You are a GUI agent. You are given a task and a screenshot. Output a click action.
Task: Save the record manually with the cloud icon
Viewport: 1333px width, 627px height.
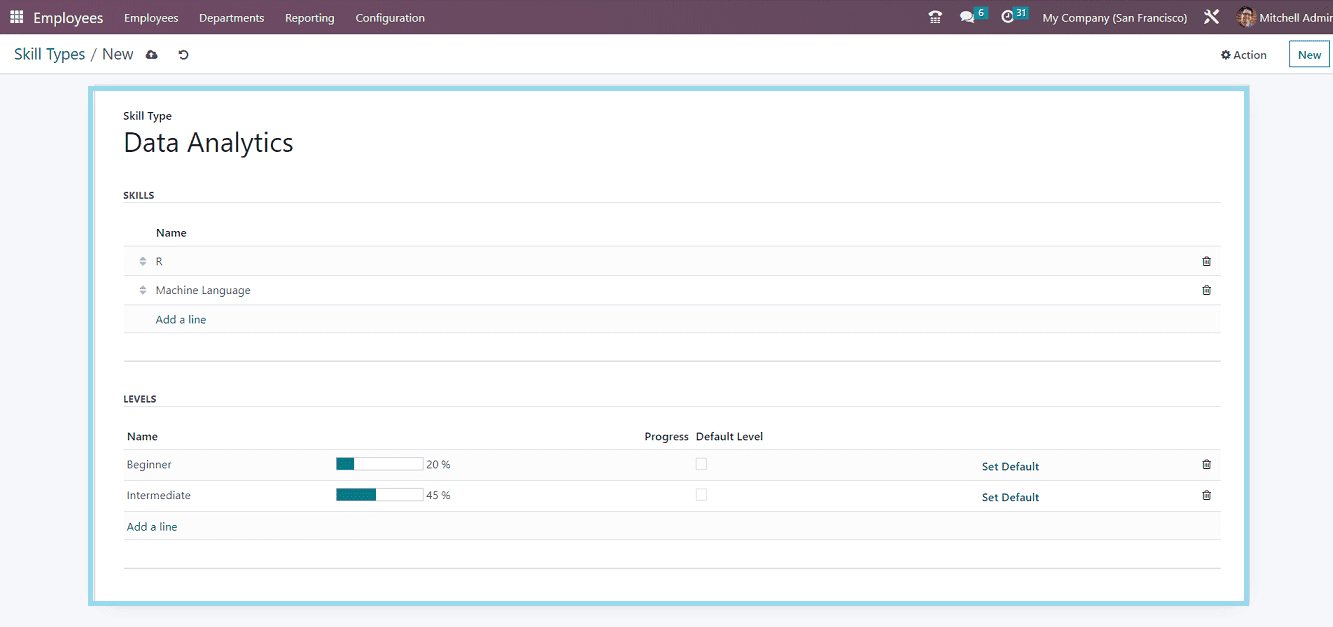152,55
